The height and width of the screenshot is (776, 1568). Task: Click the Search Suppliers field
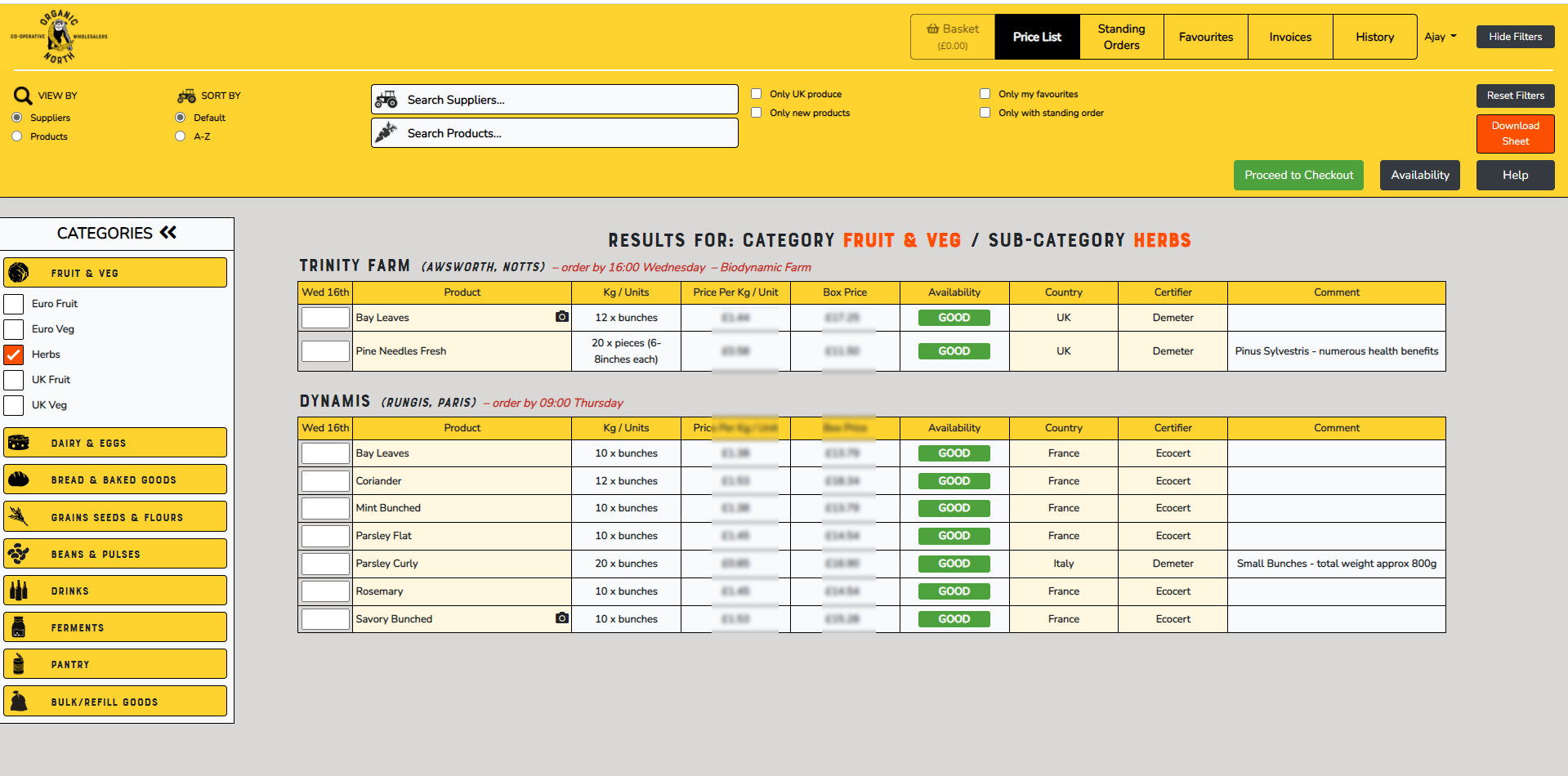pyautogui.click(x=554, y=100)
